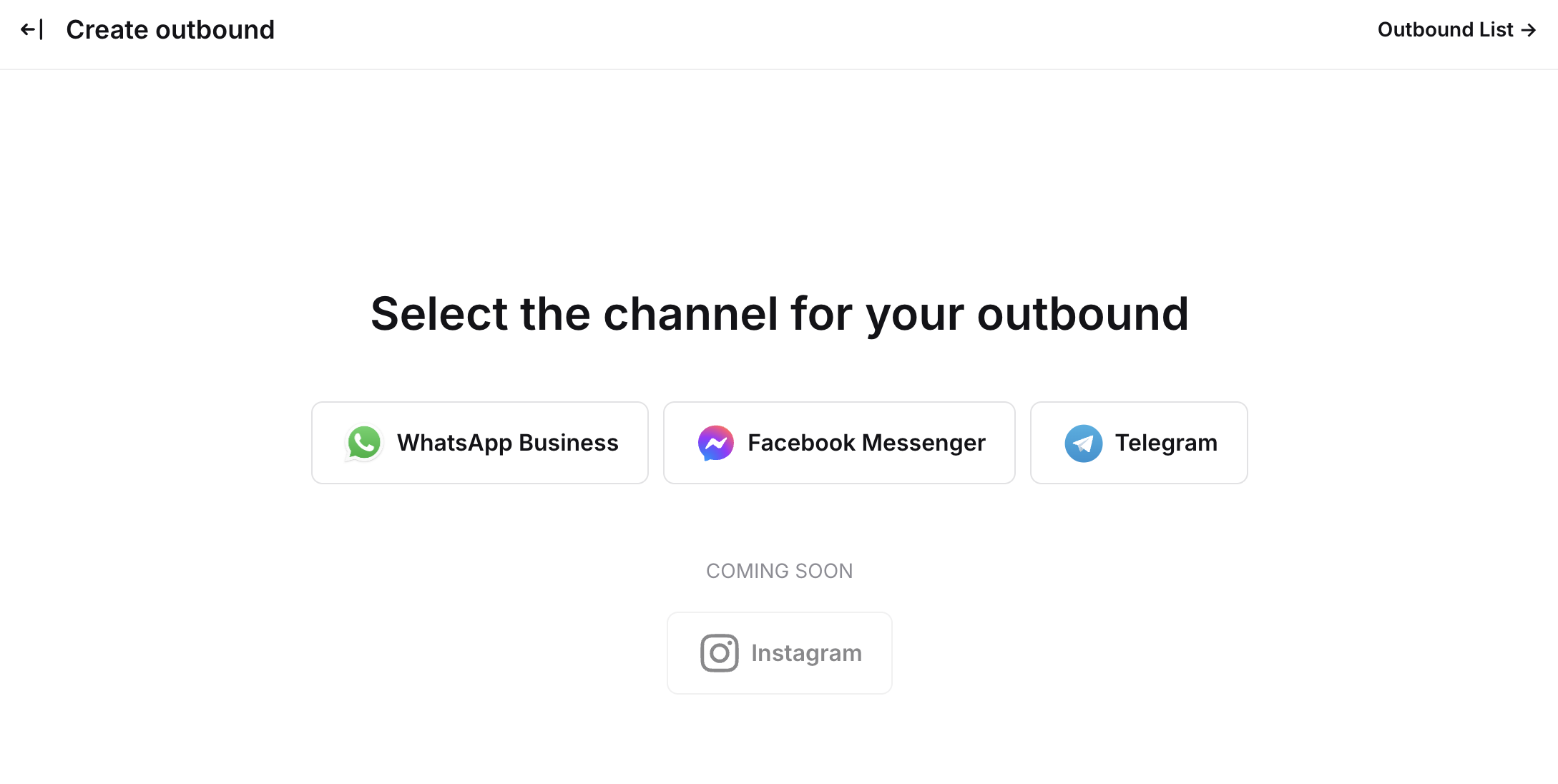Select the WhatsApp Business channel card
The height and width of the screenshot is (784, 1558).
coord(479,443)
